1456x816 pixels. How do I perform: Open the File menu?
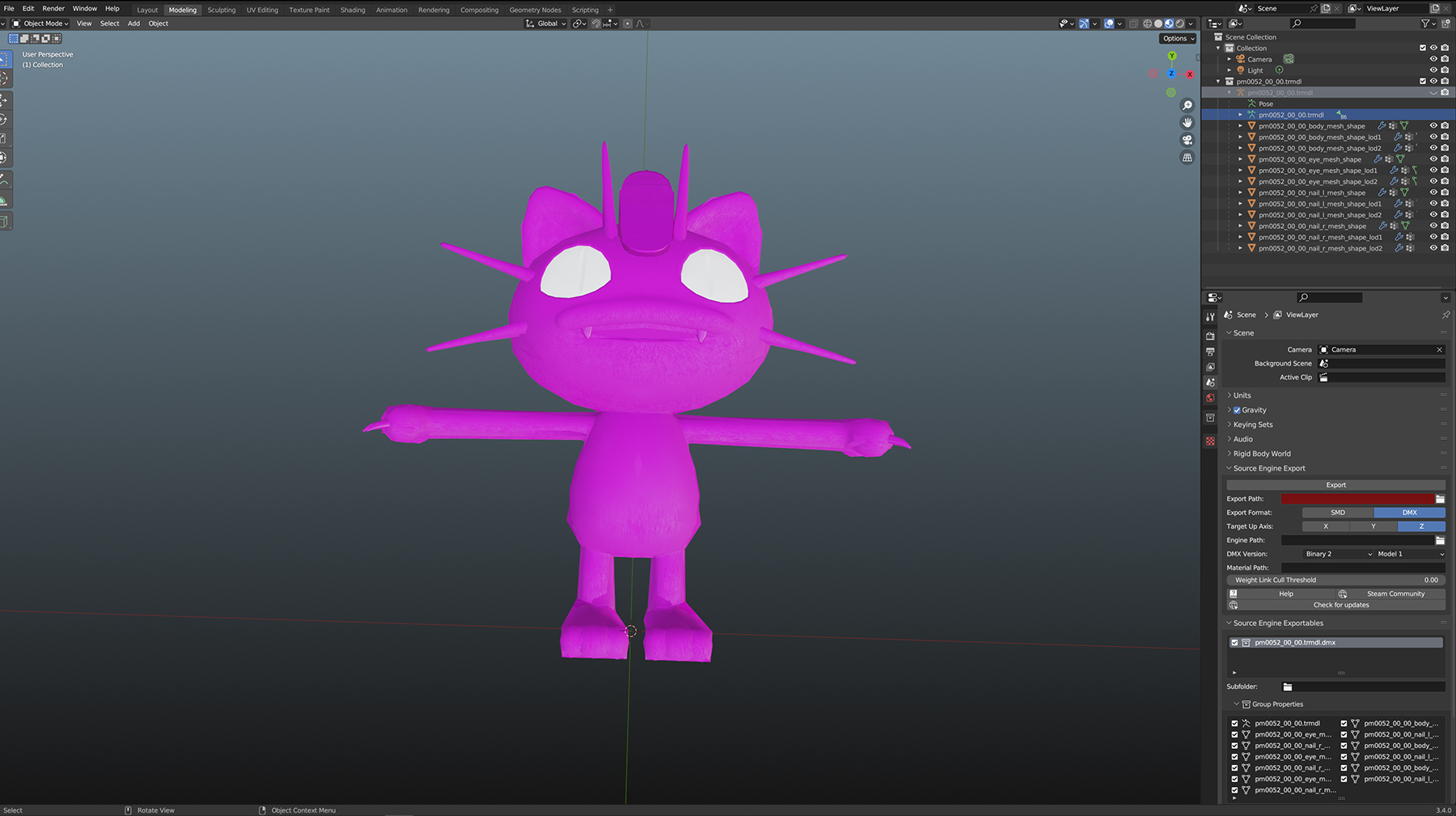(9, 8)
